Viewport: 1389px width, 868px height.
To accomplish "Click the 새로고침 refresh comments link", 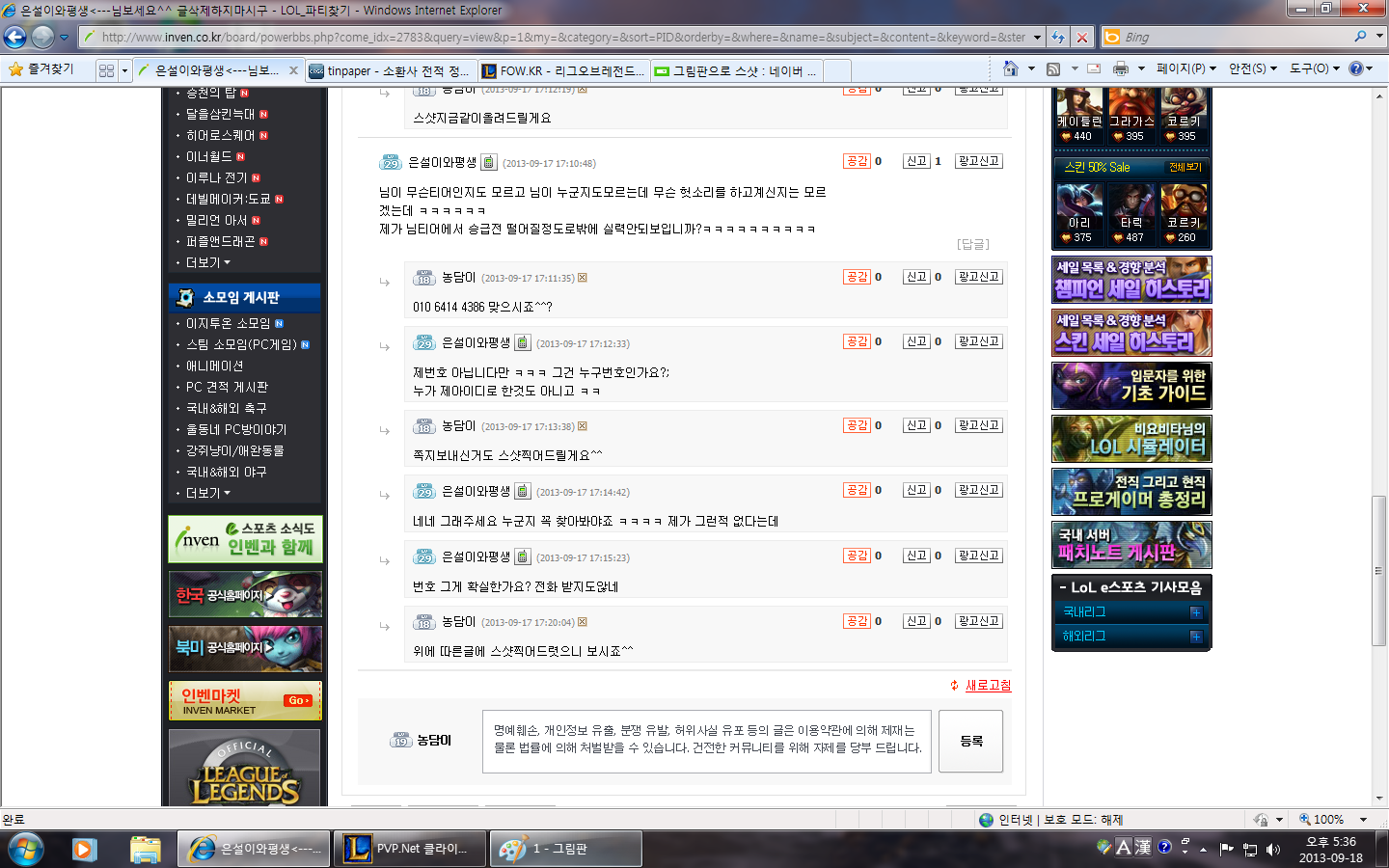I will click(x=989, y=685).
